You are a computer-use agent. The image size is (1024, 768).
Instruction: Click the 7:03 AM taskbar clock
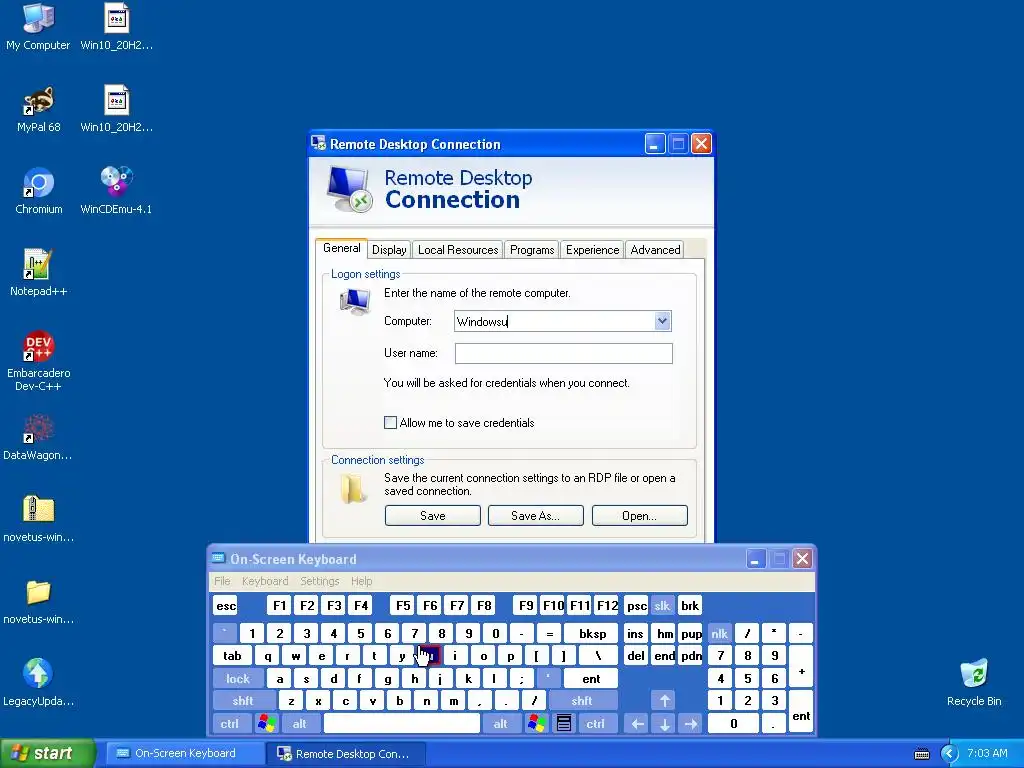pyautogui.click(x=987, y=754)
